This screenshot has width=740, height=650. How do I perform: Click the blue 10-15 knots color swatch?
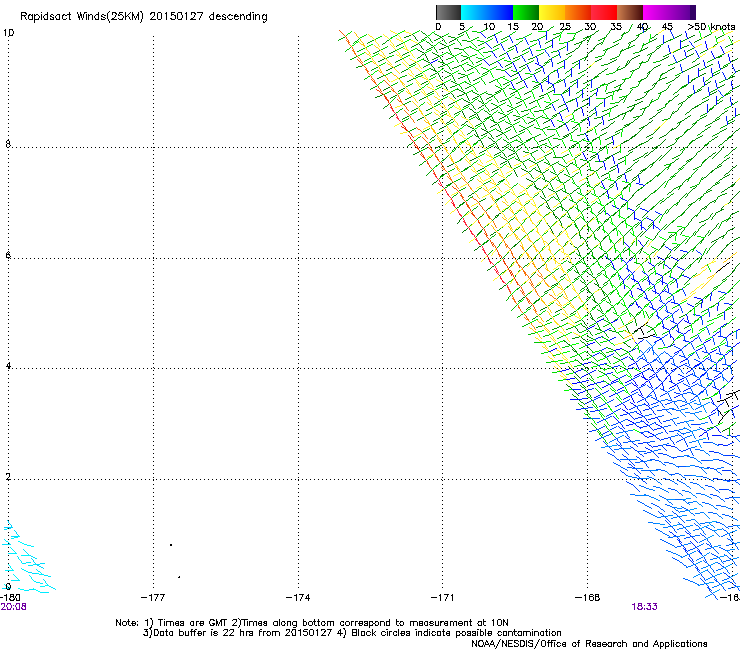point(500,12)
